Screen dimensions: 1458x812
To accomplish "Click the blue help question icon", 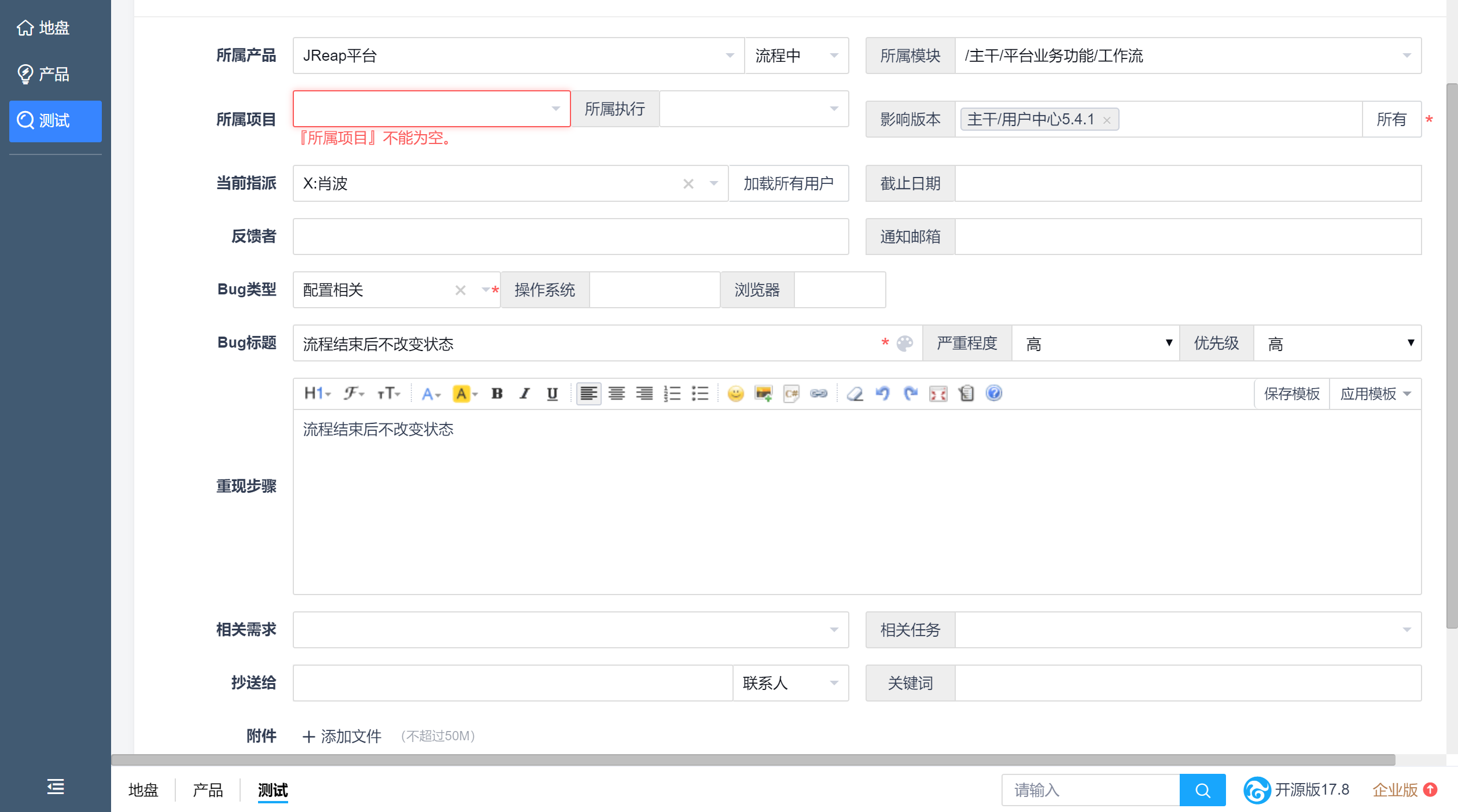I will pyautogui.click(x=993, y=393).
